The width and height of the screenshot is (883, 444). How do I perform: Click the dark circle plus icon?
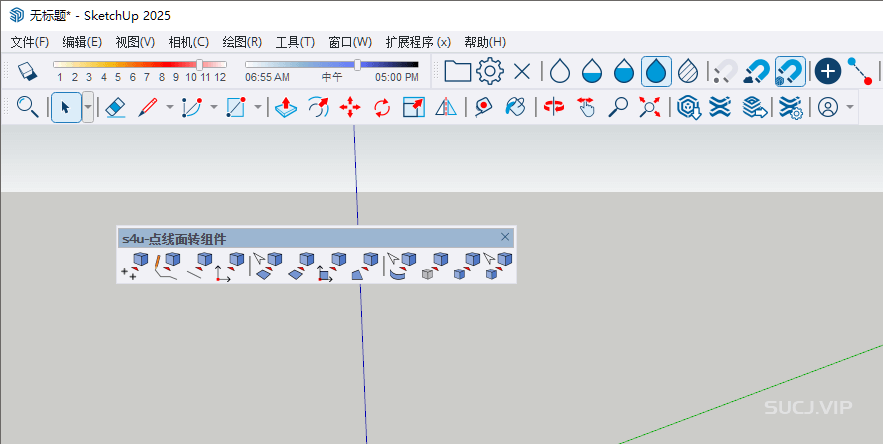click(828, 71)
